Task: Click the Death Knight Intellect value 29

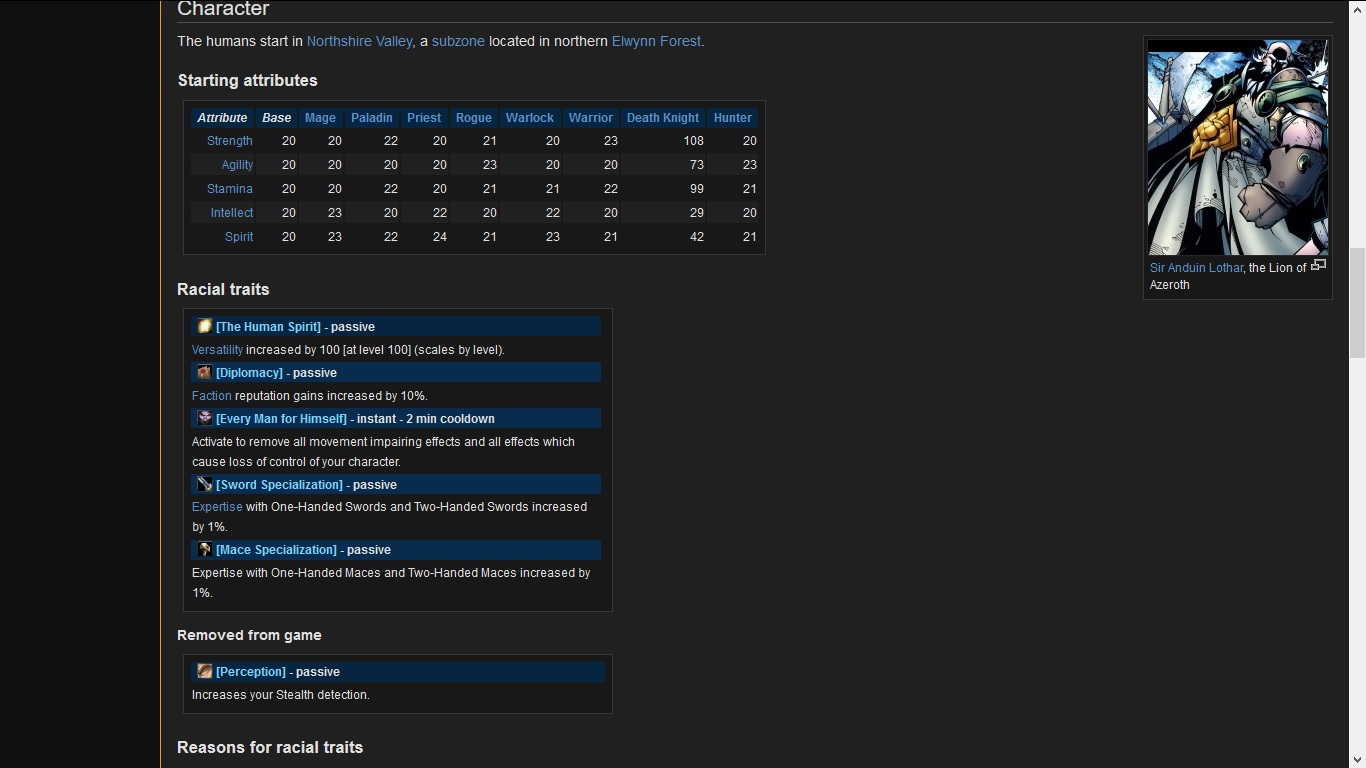Action: [x=697, y=213]
